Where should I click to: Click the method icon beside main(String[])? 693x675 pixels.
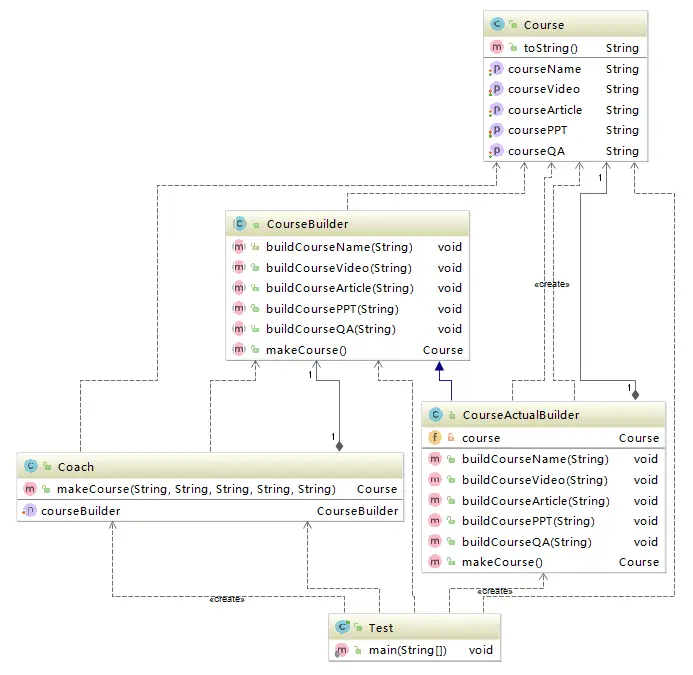[341, 650]
